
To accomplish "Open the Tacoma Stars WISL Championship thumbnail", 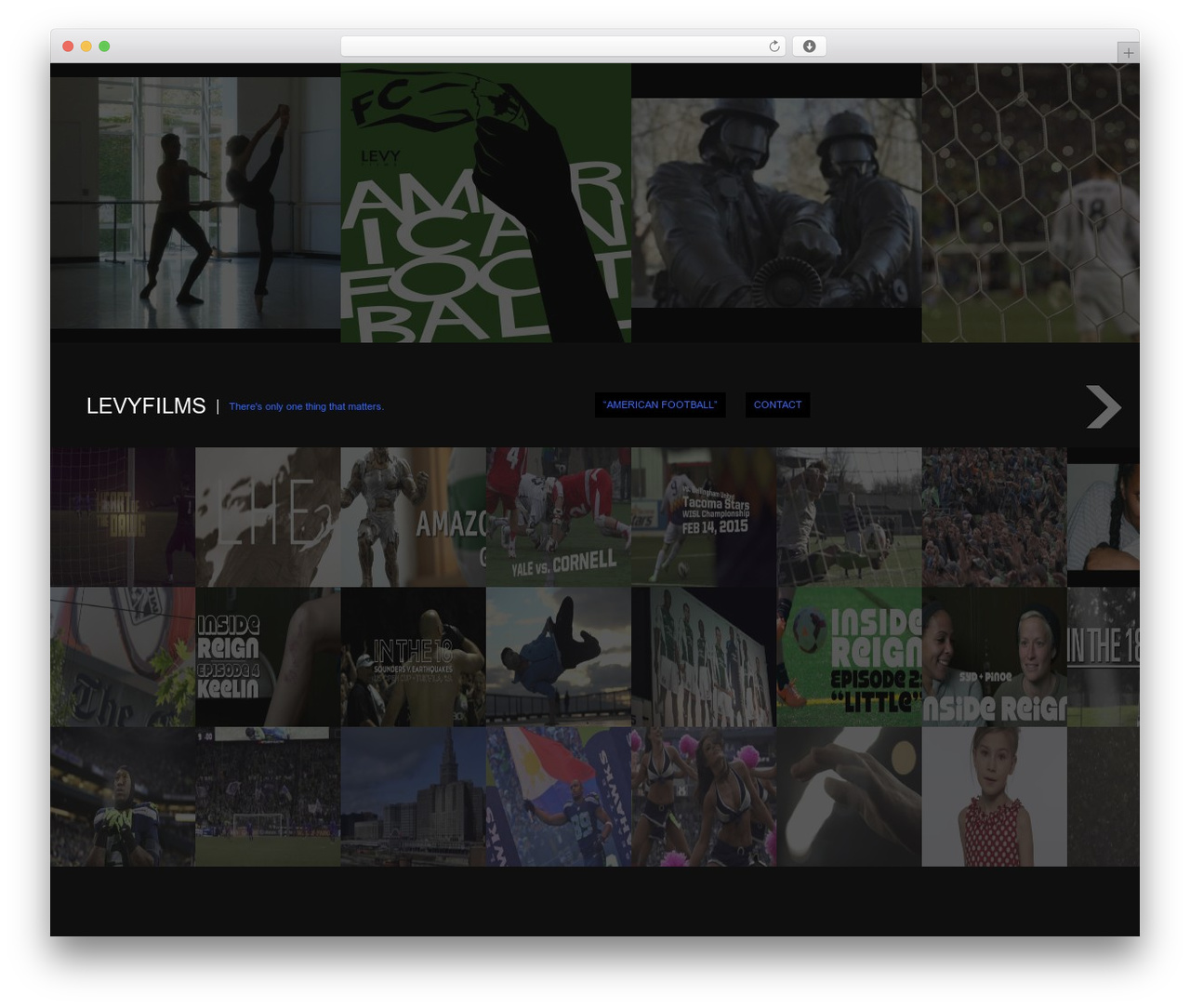I will click(x=704, y=517).
